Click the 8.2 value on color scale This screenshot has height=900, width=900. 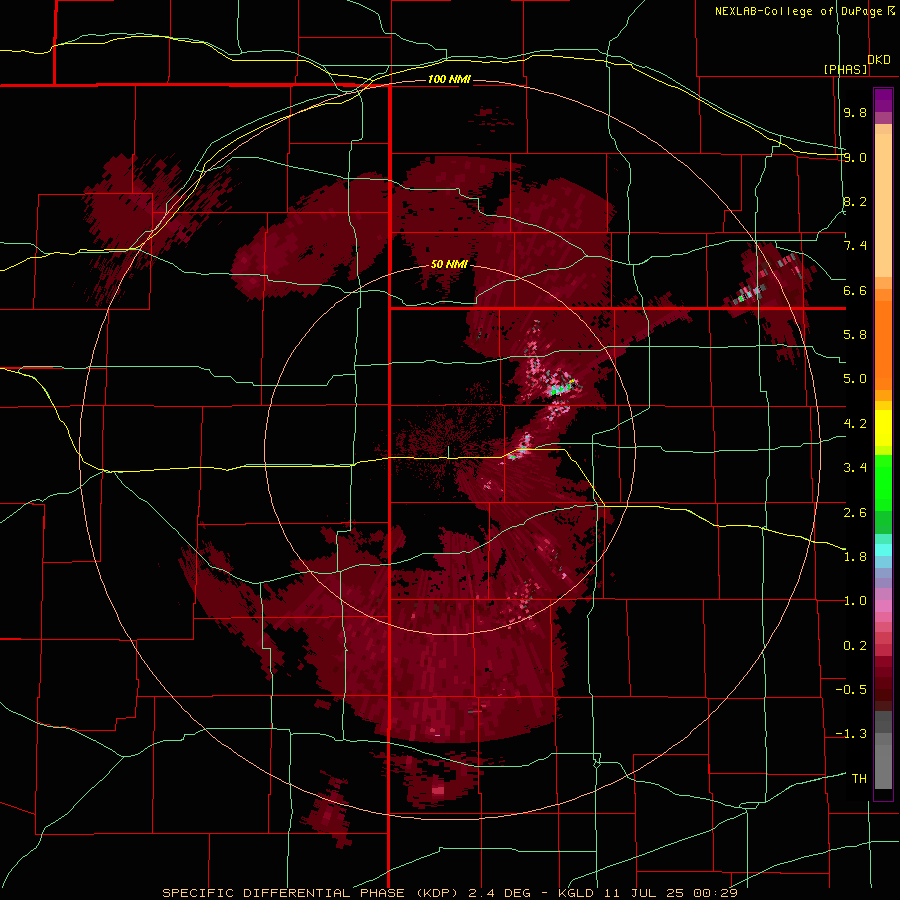tap(855, 201)
